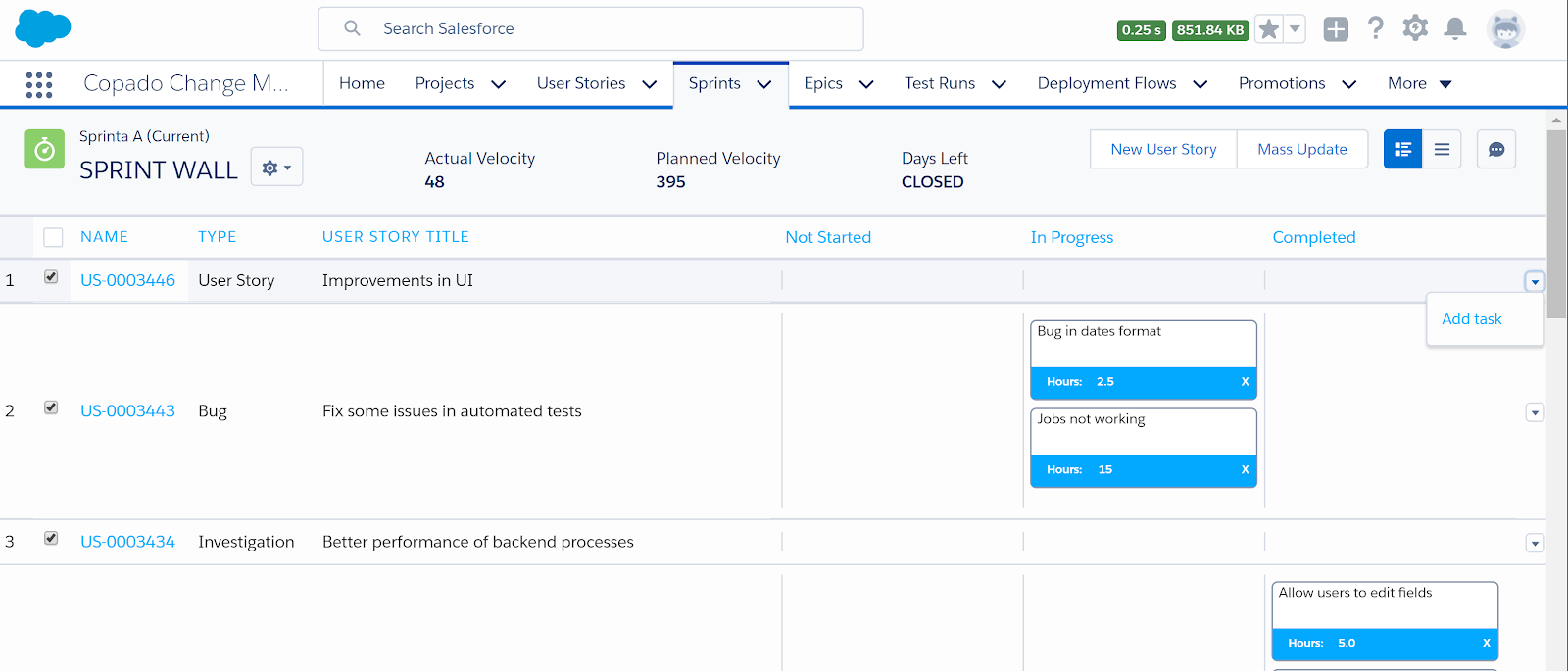Screen dimensions: 1568x671
Task: Open the global actions plus icon
Action: click(x=1336, y=29)
